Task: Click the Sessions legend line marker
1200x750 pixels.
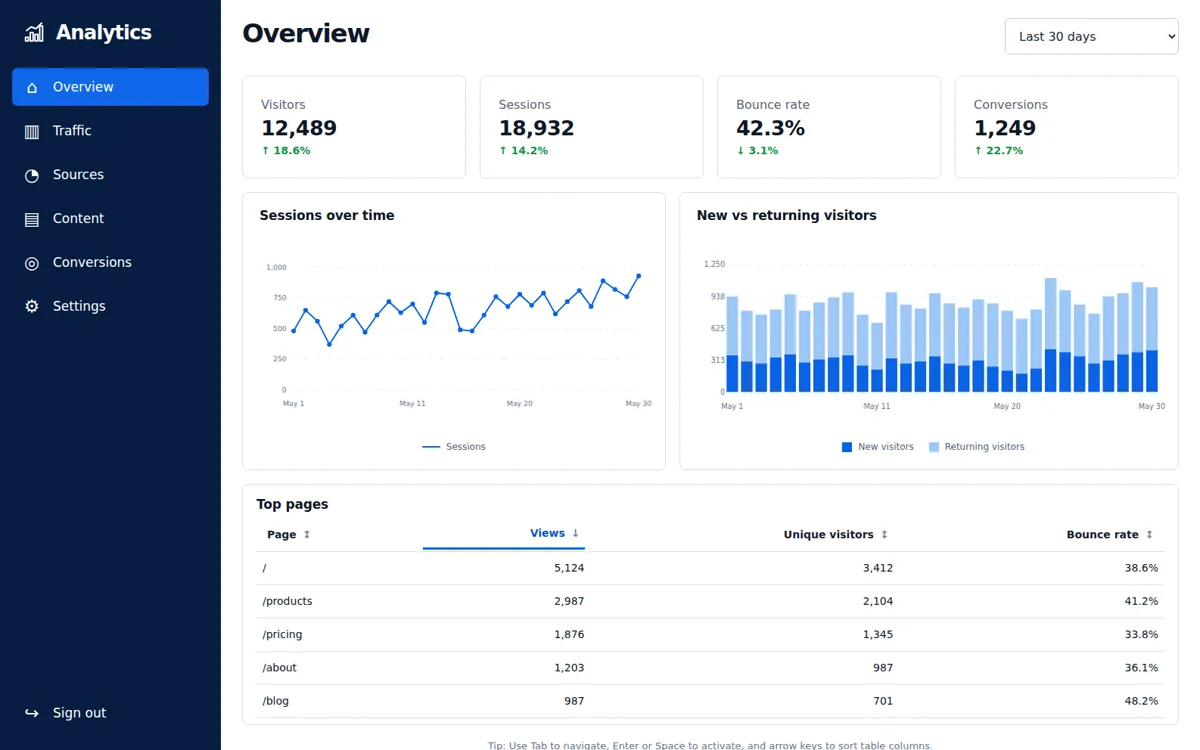Action: pyautogui.click(x=431, y=447)
